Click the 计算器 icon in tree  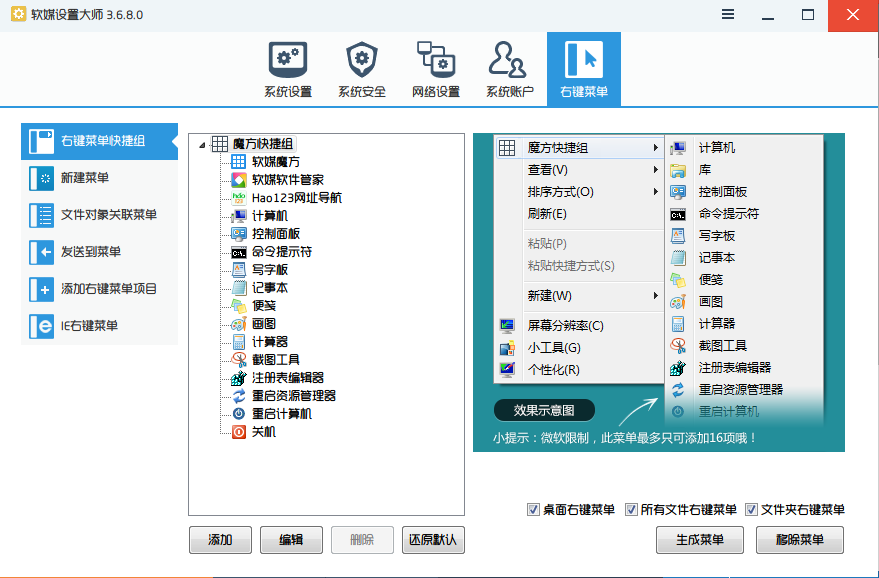pyautogui.click(x=238, y=341)
